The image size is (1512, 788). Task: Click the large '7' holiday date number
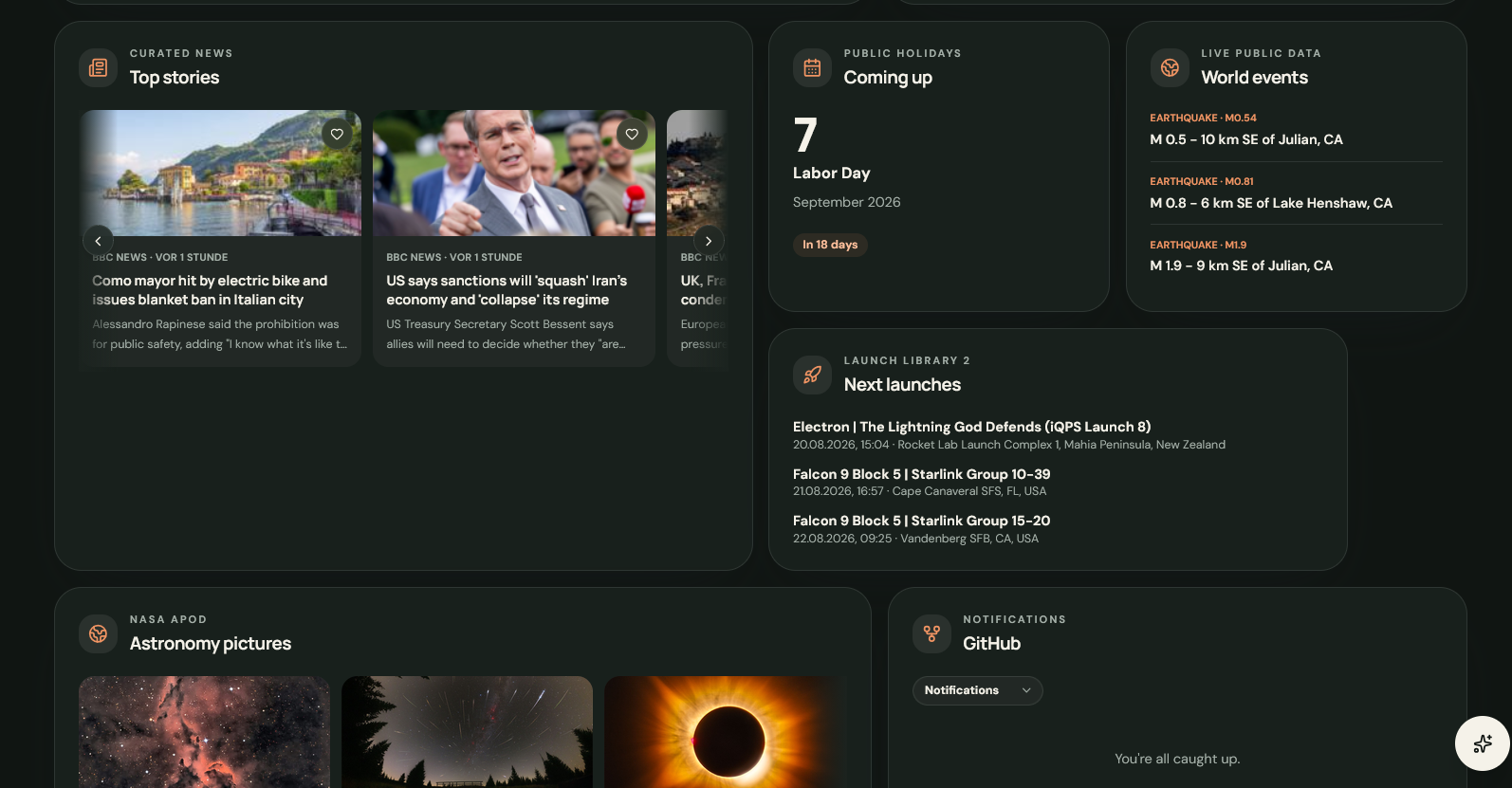pyautogui.click(x=805, y=135)
